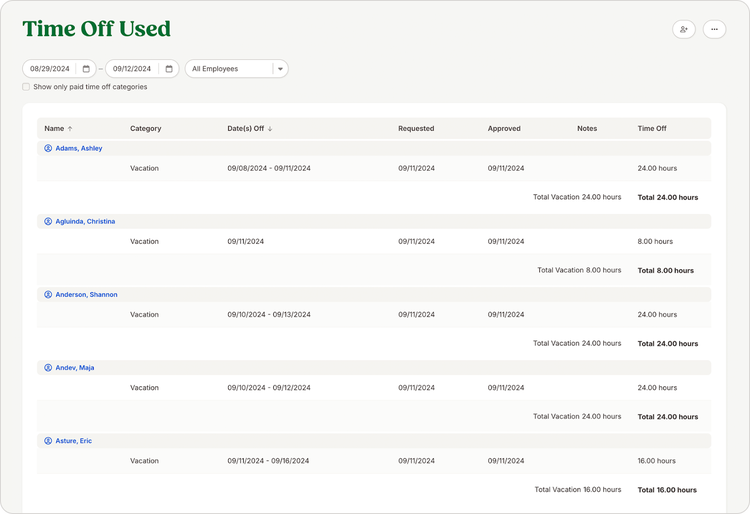Select date range 09/10/2024 - 09/13/2024
The height and width of the screenshot is (514, 750).
tap(269, 315)
